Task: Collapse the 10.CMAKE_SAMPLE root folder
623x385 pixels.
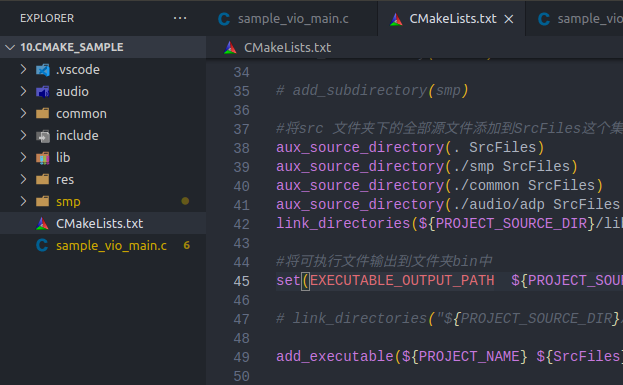Action: click(x=10, y=47)
